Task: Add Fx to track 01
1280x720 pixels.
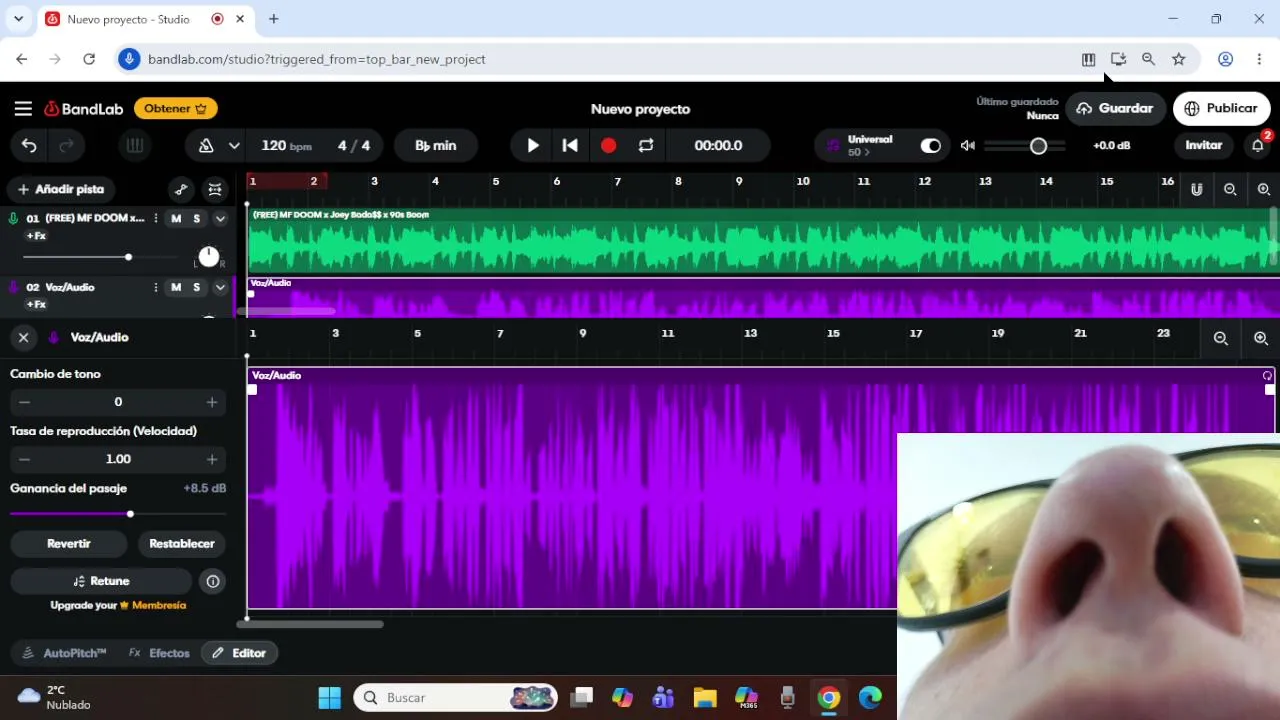Action: click(36, 236)
